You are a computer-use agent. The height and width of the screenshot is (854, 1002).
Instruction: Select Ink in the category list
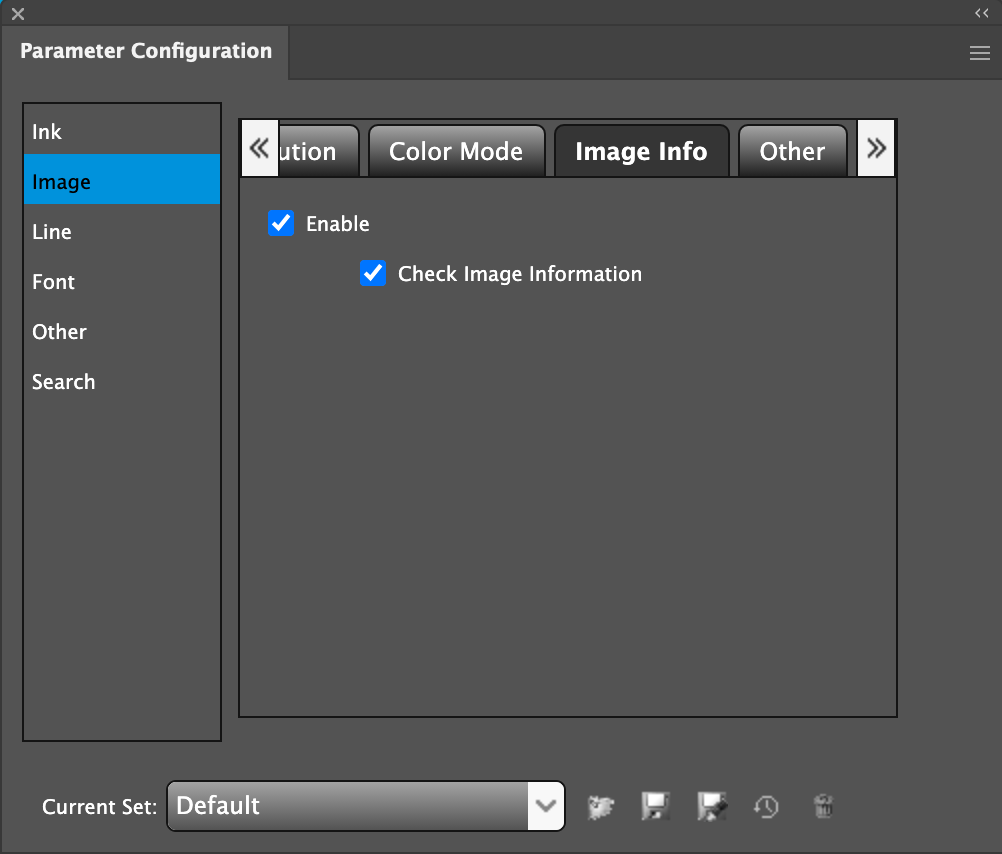[x=47, y=132]
